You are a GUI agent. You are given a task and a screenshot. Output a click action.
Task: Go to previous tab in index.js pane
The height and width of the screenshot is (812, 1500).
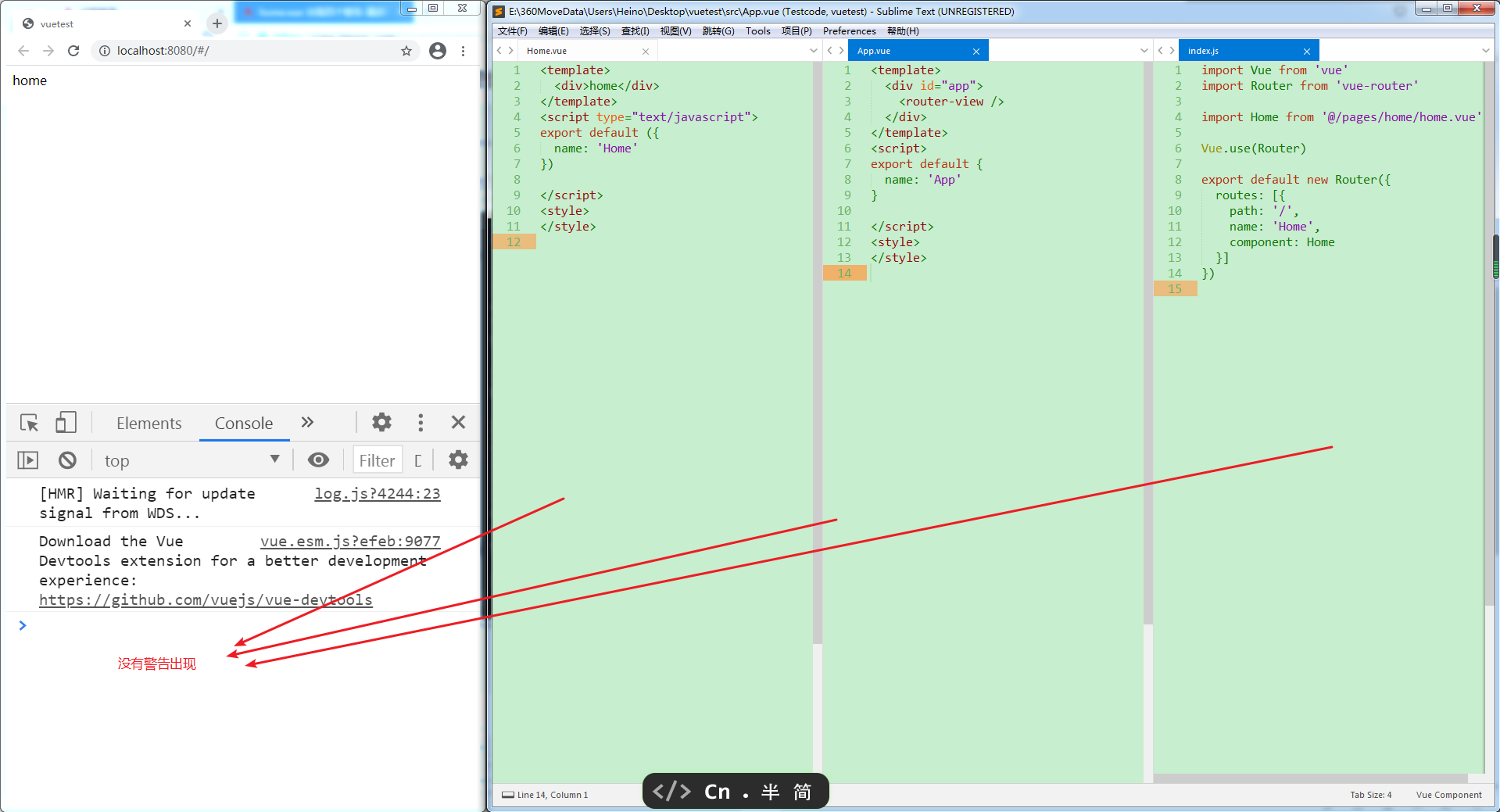(1161, 51)
